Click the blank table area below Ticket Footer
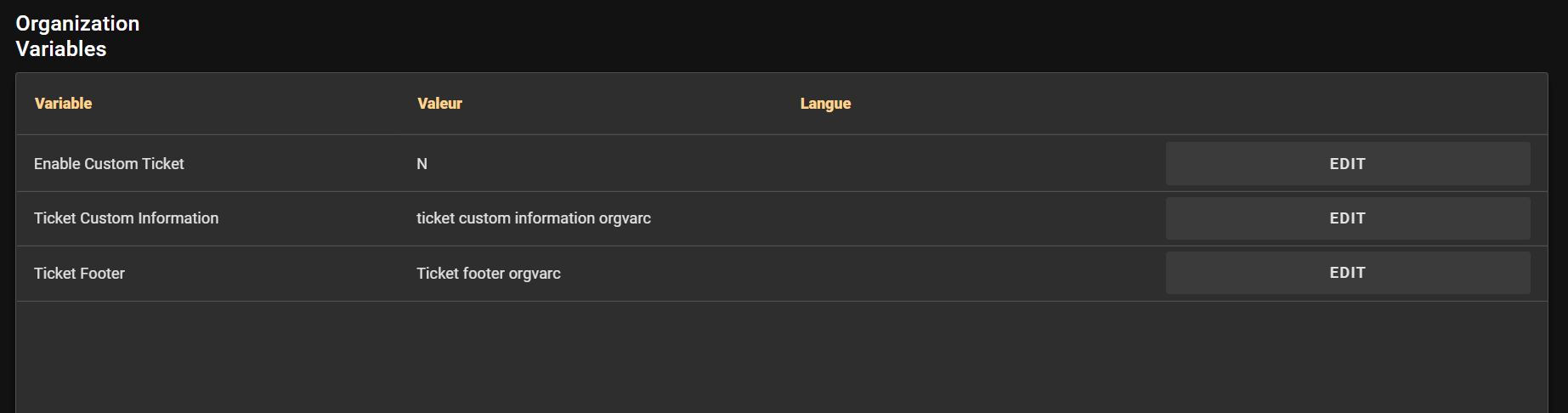Screen dimensions: 1568x413 click(765, 357)
